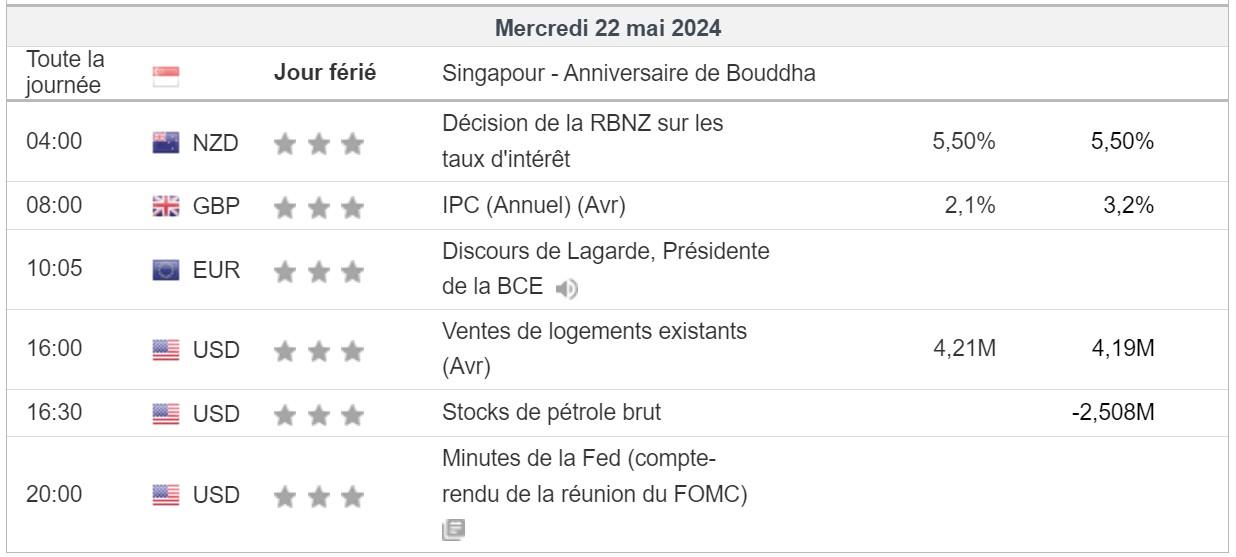Click the speaker icon beside Lagarde speech
This screenshot has width=1236, height=557.
[x=567, y=289]
